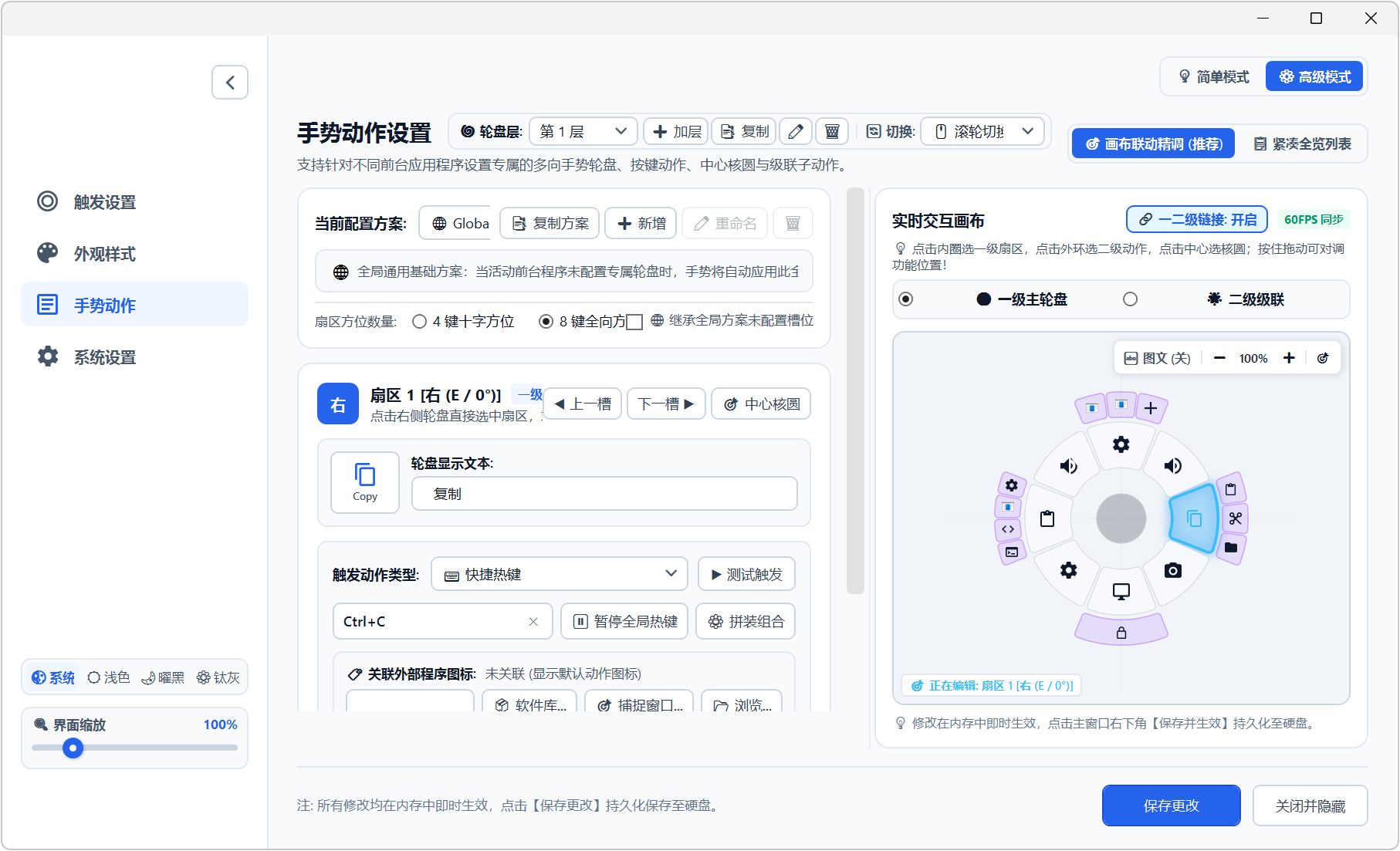The height and width of the screenshot is (851, 1400).
Task: Switch to 简单模式 tab
Action: 1213,77
